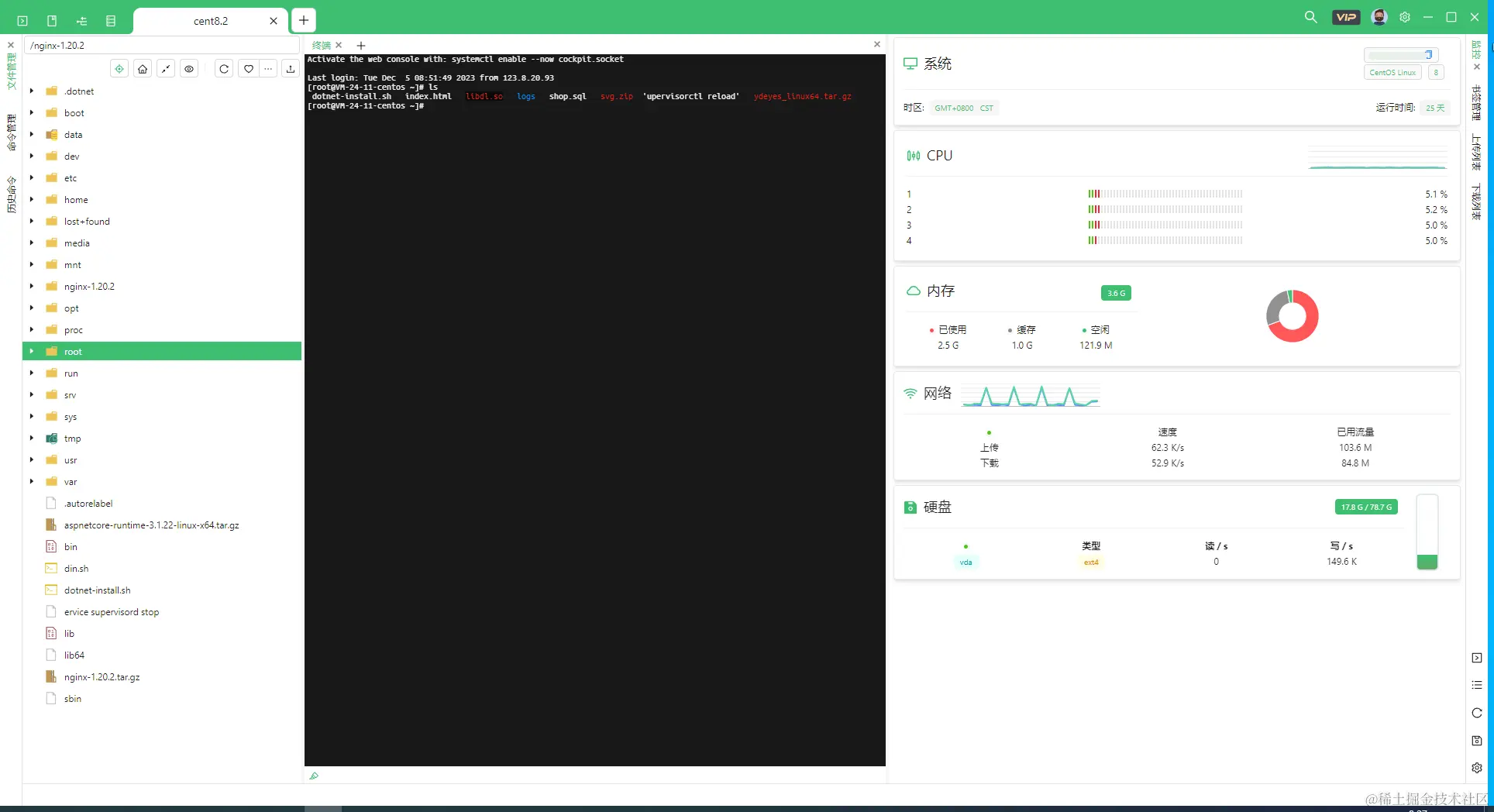Image resolution: width=1494 pixels, height=812 pixels.
Task: Select the tmp folder
Action: [162, 438]
